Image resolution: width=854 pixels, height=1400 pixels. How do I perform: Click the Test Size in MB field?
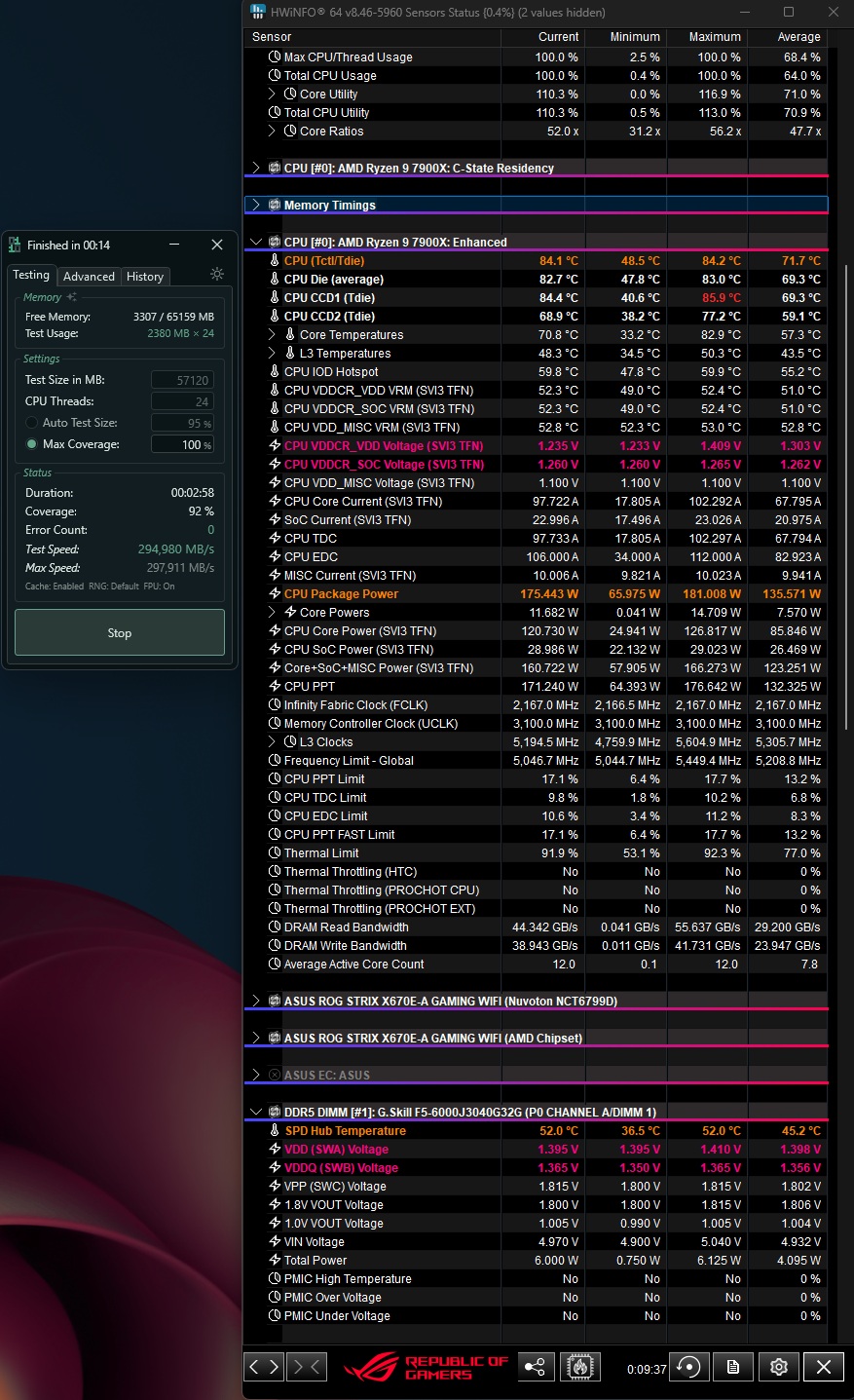183,380
